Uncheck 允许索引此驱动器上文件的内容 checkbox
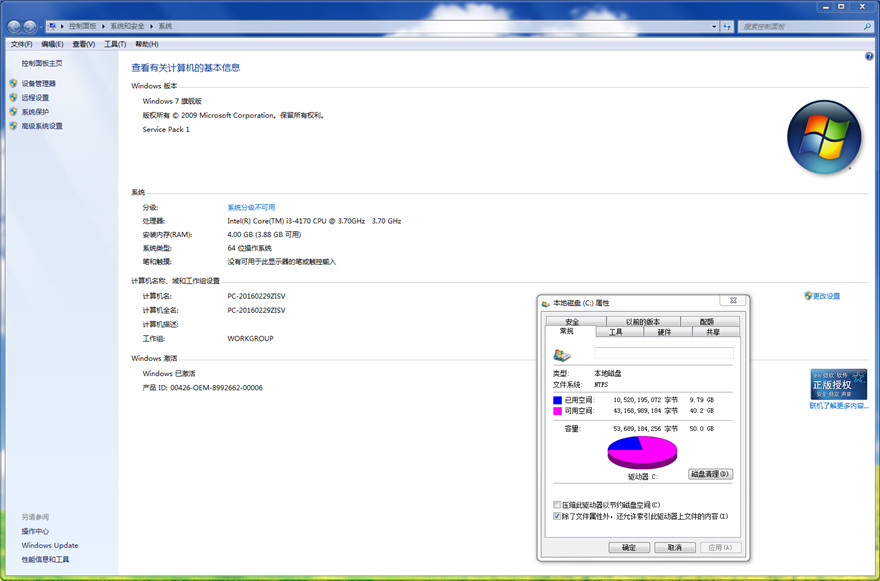The image size is (880, 581). (x=557, y=516)
